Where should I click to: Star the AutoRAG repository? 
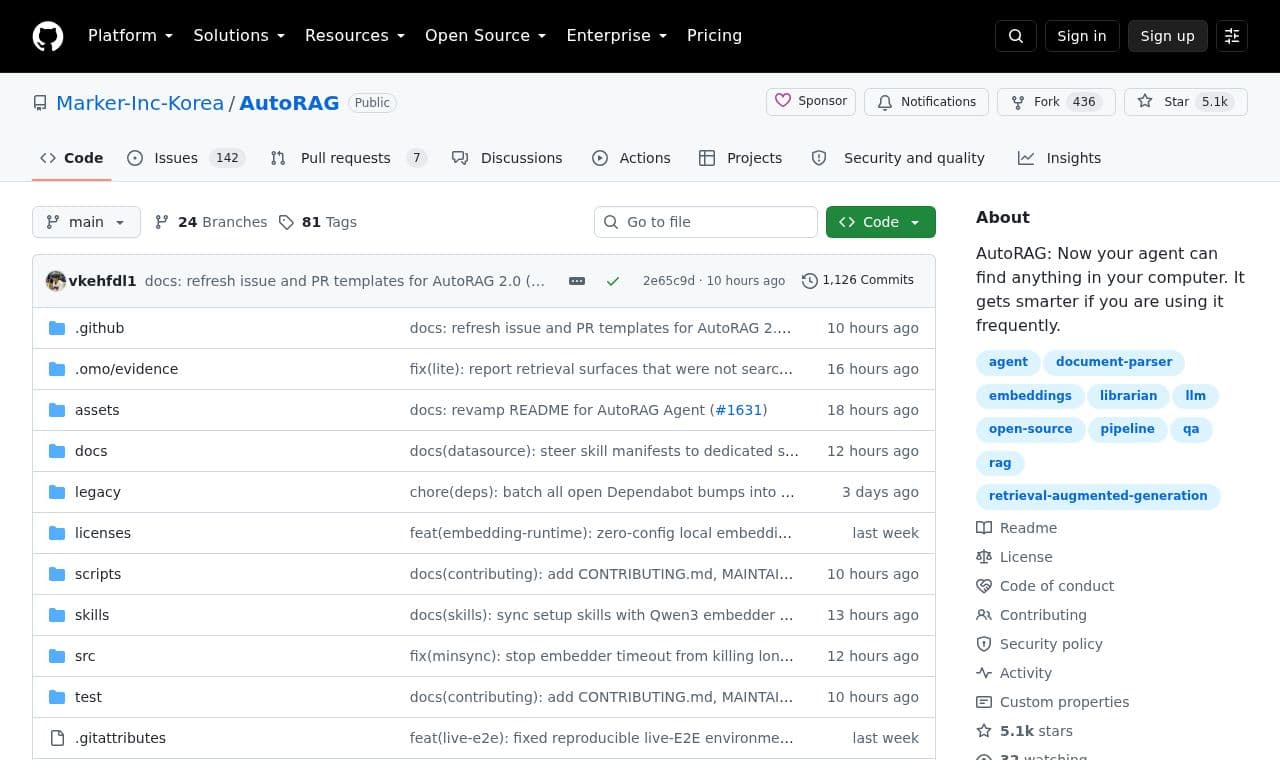1186,102
